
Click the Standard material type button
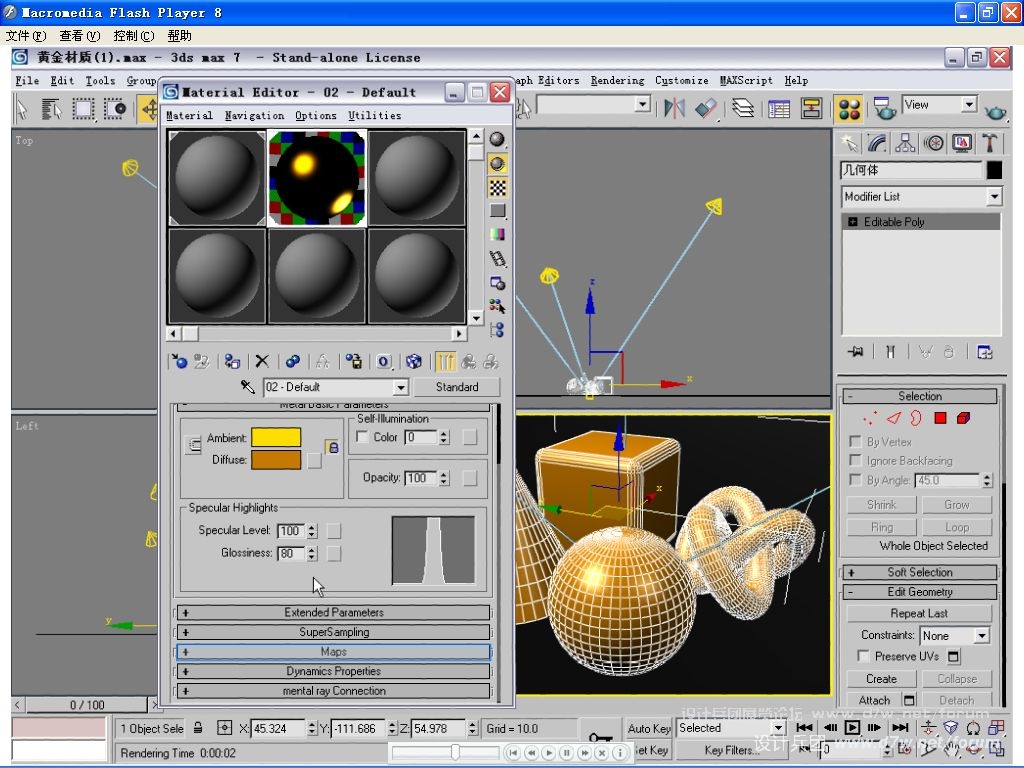(456, 387)
